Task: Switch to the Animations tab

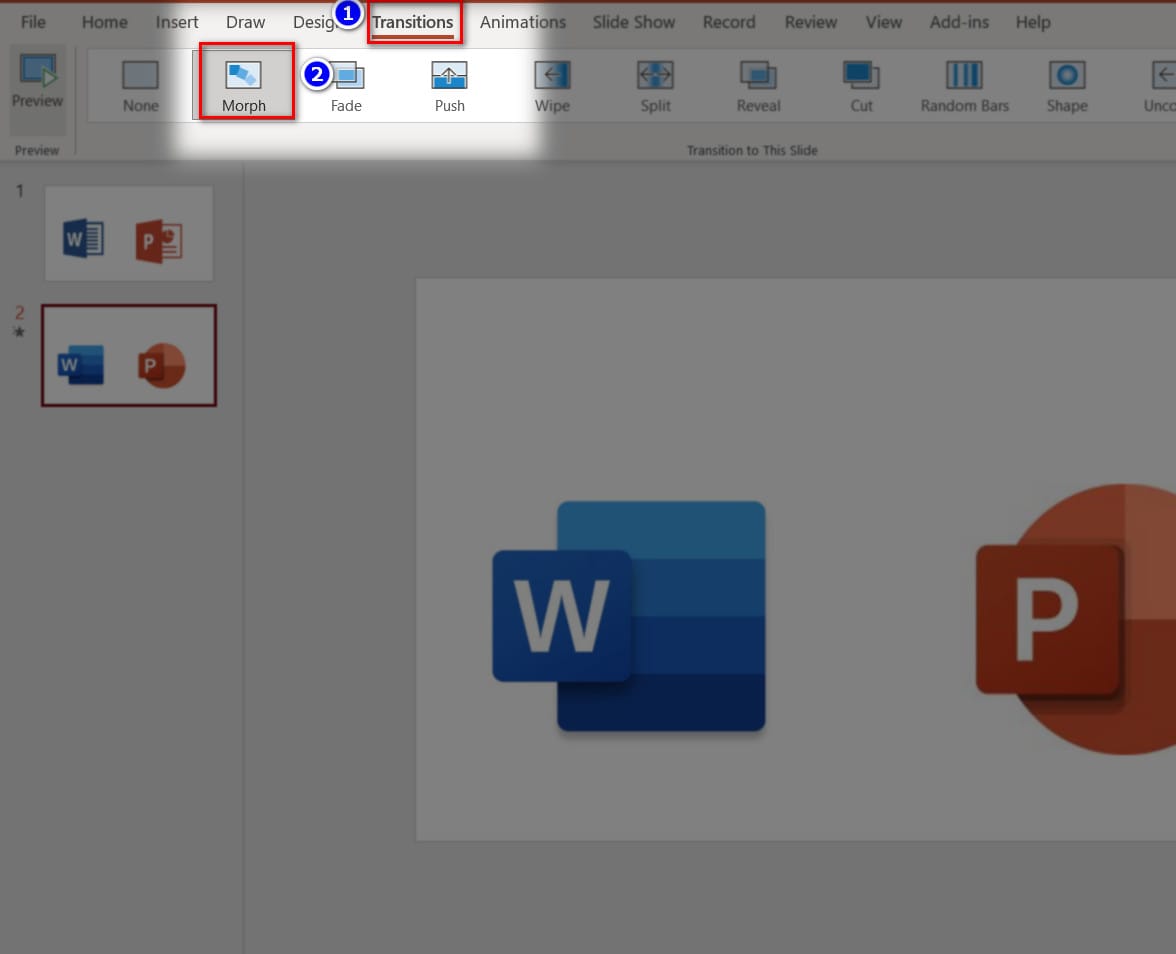Action: [x=523, y=22]
